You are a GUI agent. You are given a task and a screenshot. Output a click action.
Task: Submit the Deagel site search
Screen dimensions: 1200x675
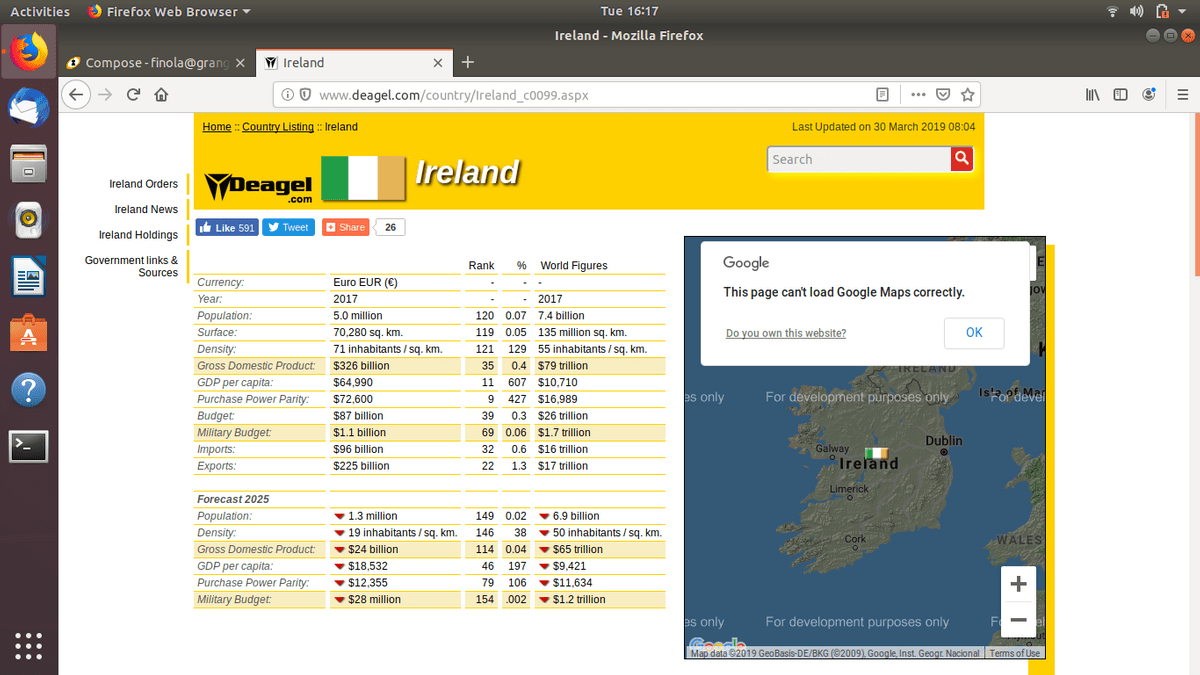point(961,159)
